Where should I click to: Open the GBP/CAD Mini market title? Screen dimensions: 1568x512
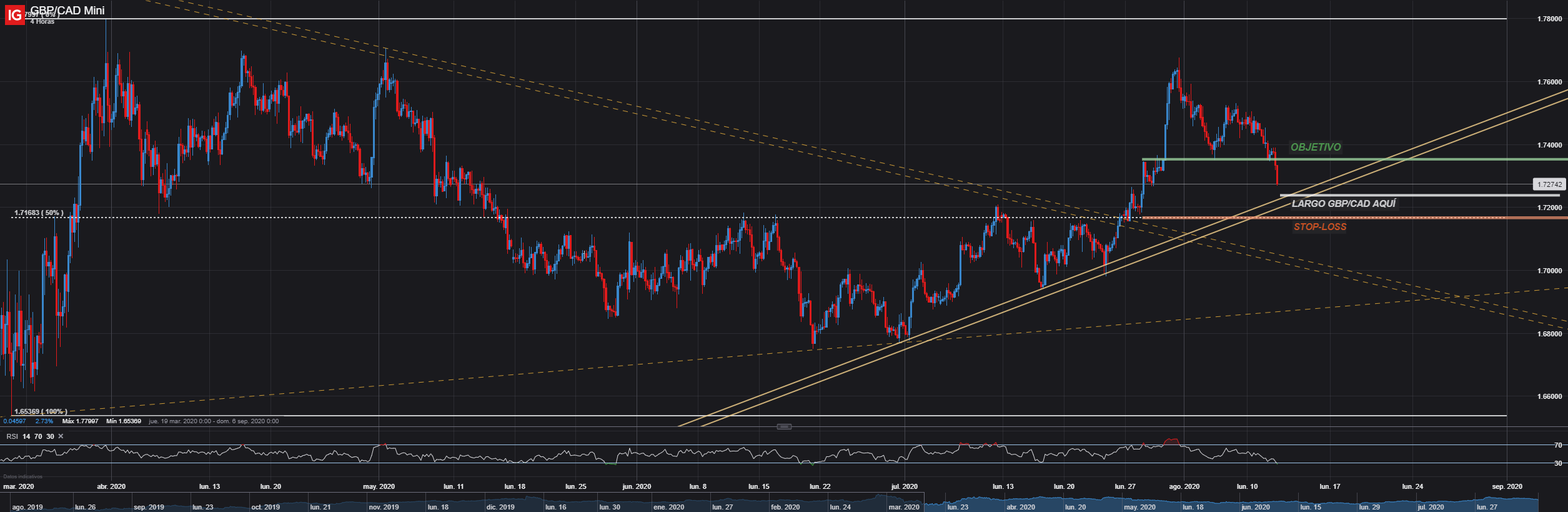click(67, 11)
